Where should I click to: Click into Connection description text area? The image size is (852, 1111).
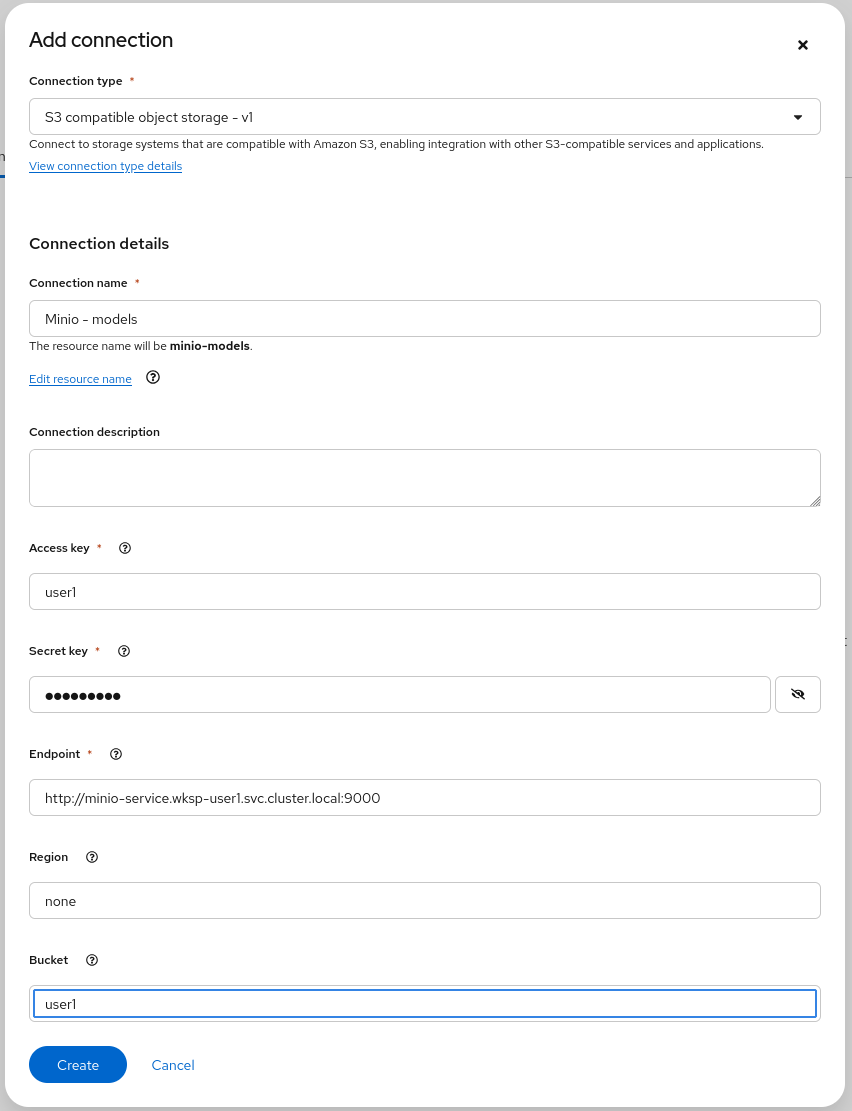click(x=425, y=478)
